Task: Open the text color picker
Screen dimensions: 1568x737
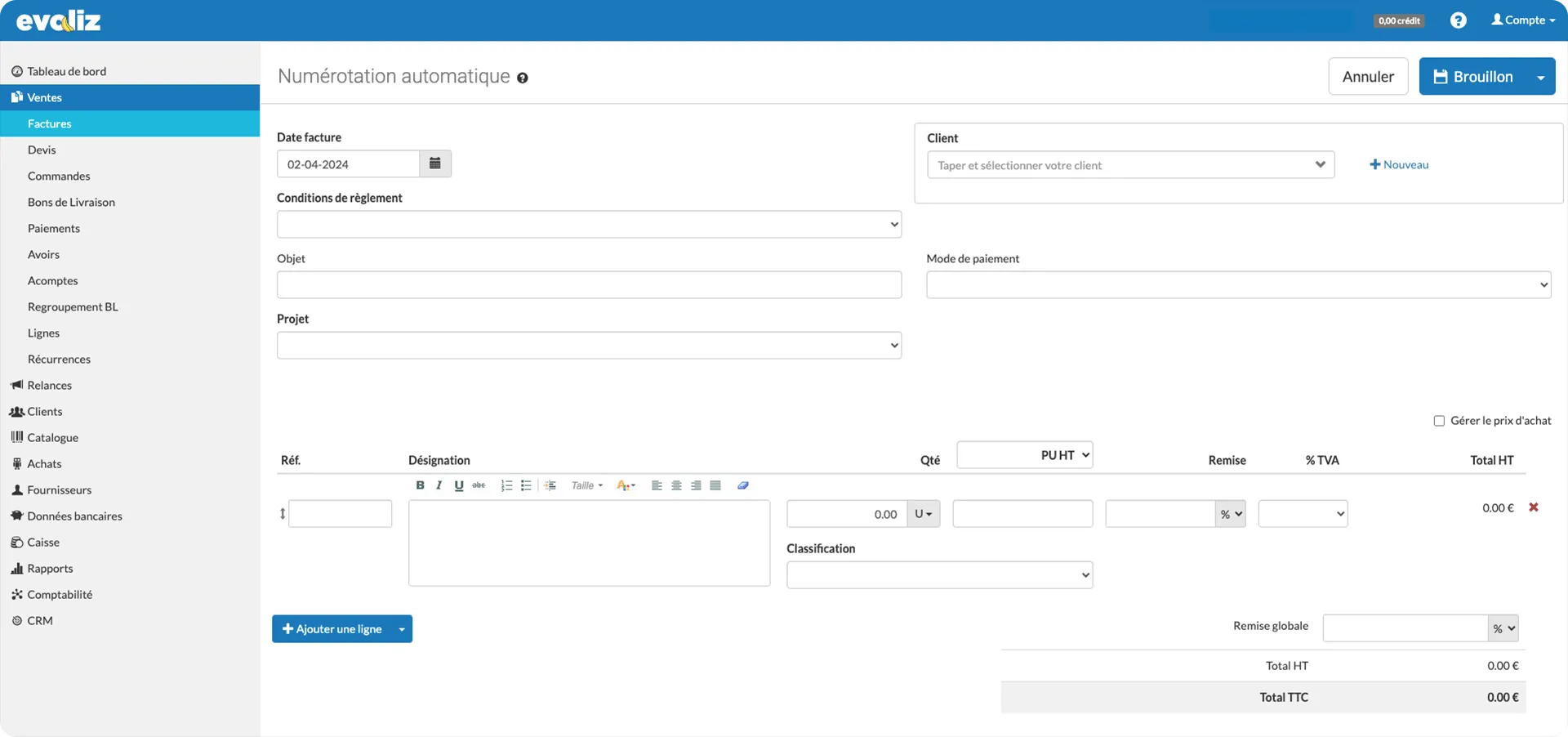Action: pos(626,485)
